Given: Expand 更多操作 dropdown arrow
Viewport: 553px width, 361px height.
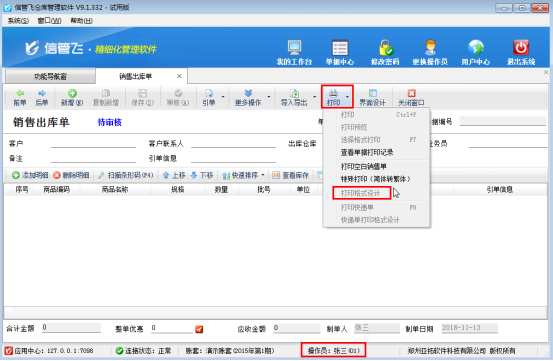Looking at the screenshot, I should click(x=269, y=97).
